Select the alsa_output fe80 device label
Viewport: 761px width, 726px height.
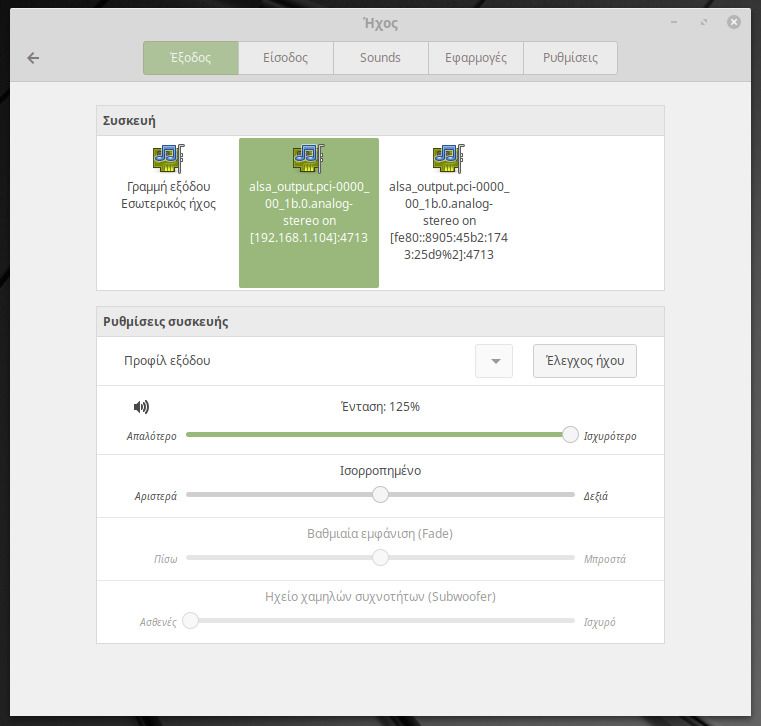tap(448, 220)
